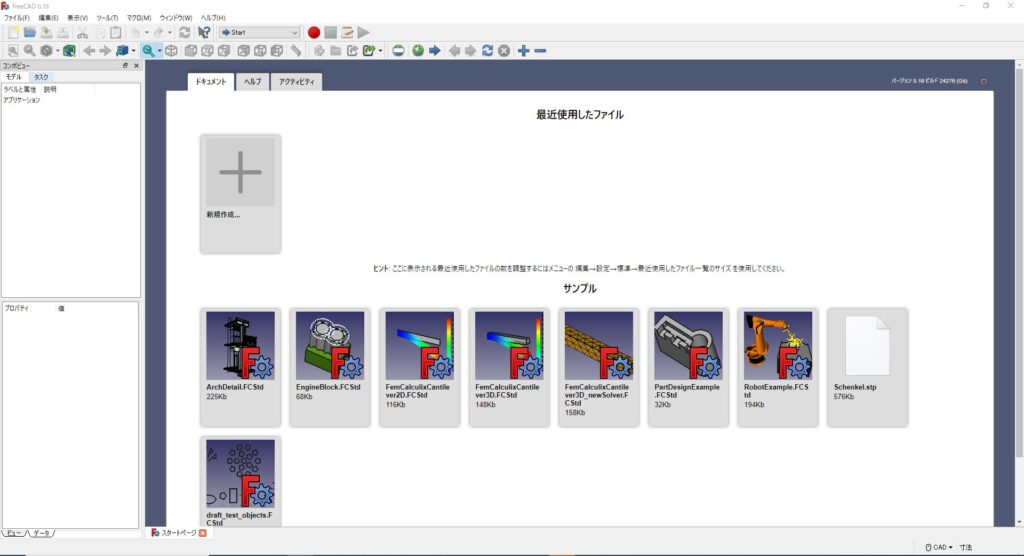Switch to the ヘルプ start page tab
1024x556 pixels.
click(x=253, y=82)
